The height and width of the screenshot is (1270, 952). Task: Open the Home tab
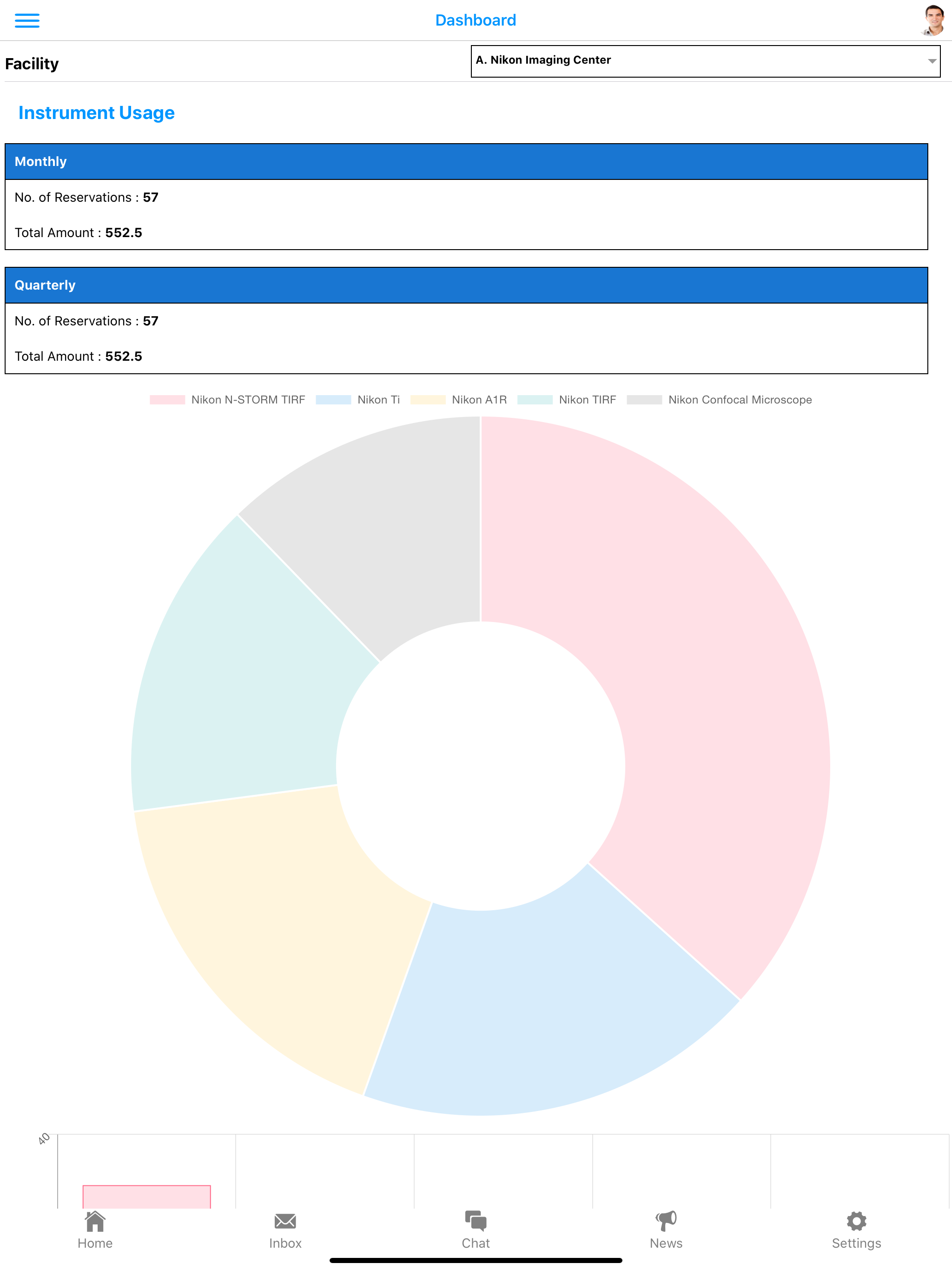click(x=95, y=1230)
